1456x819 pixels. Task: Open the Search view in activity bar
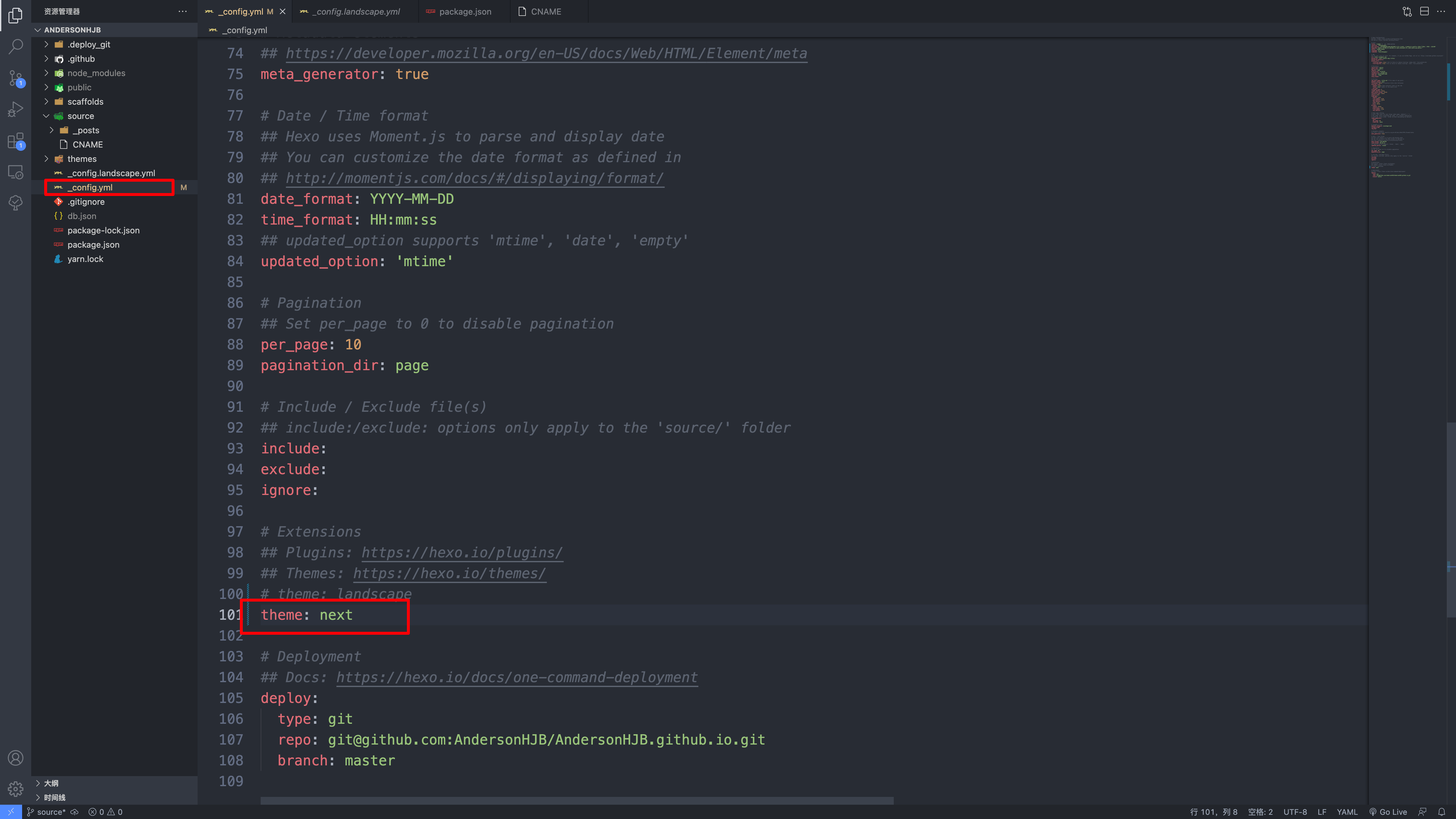click(15, 46)
